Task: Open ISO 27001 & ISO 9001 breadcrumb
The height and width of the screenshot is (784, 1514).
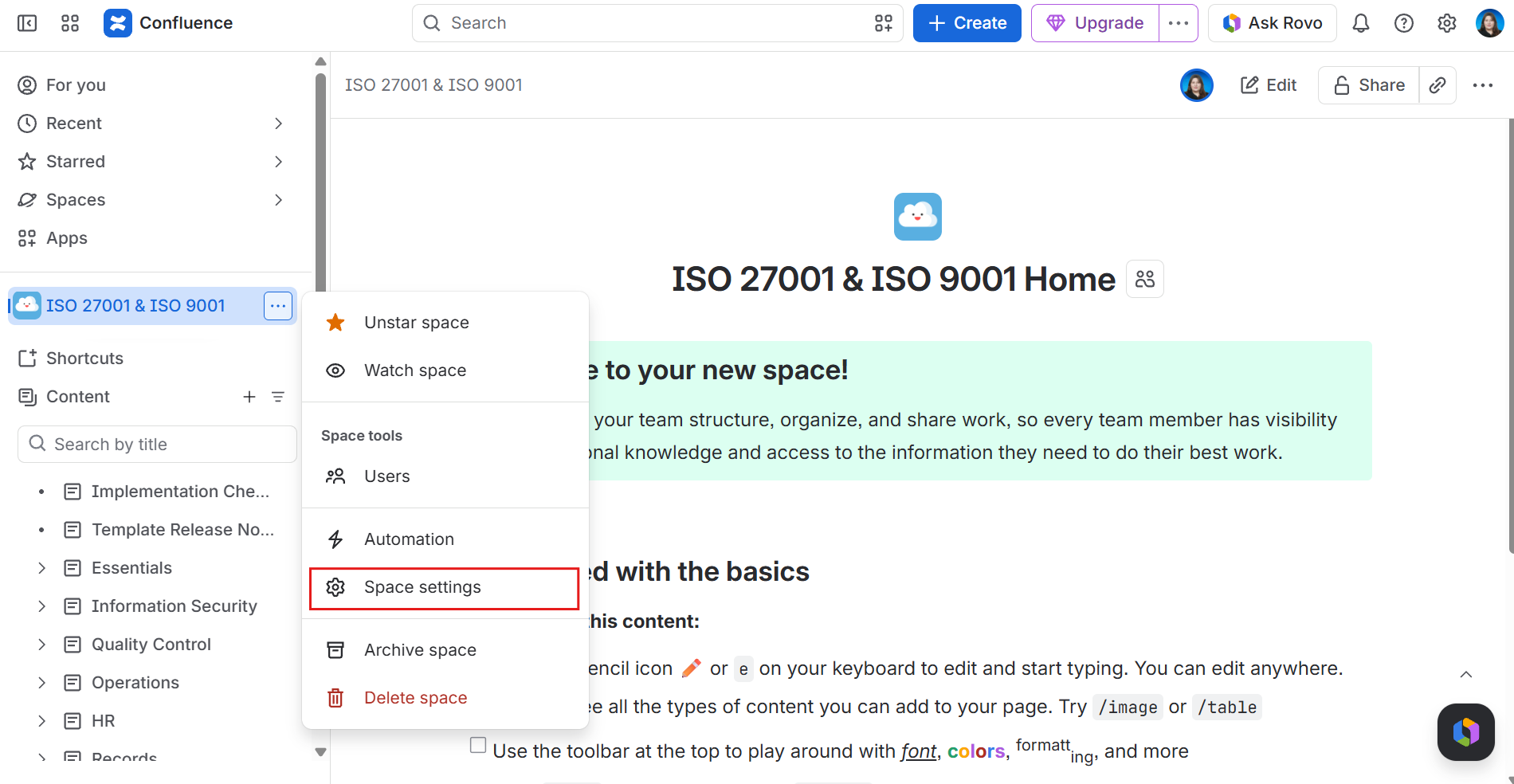Action: (433, 85)
